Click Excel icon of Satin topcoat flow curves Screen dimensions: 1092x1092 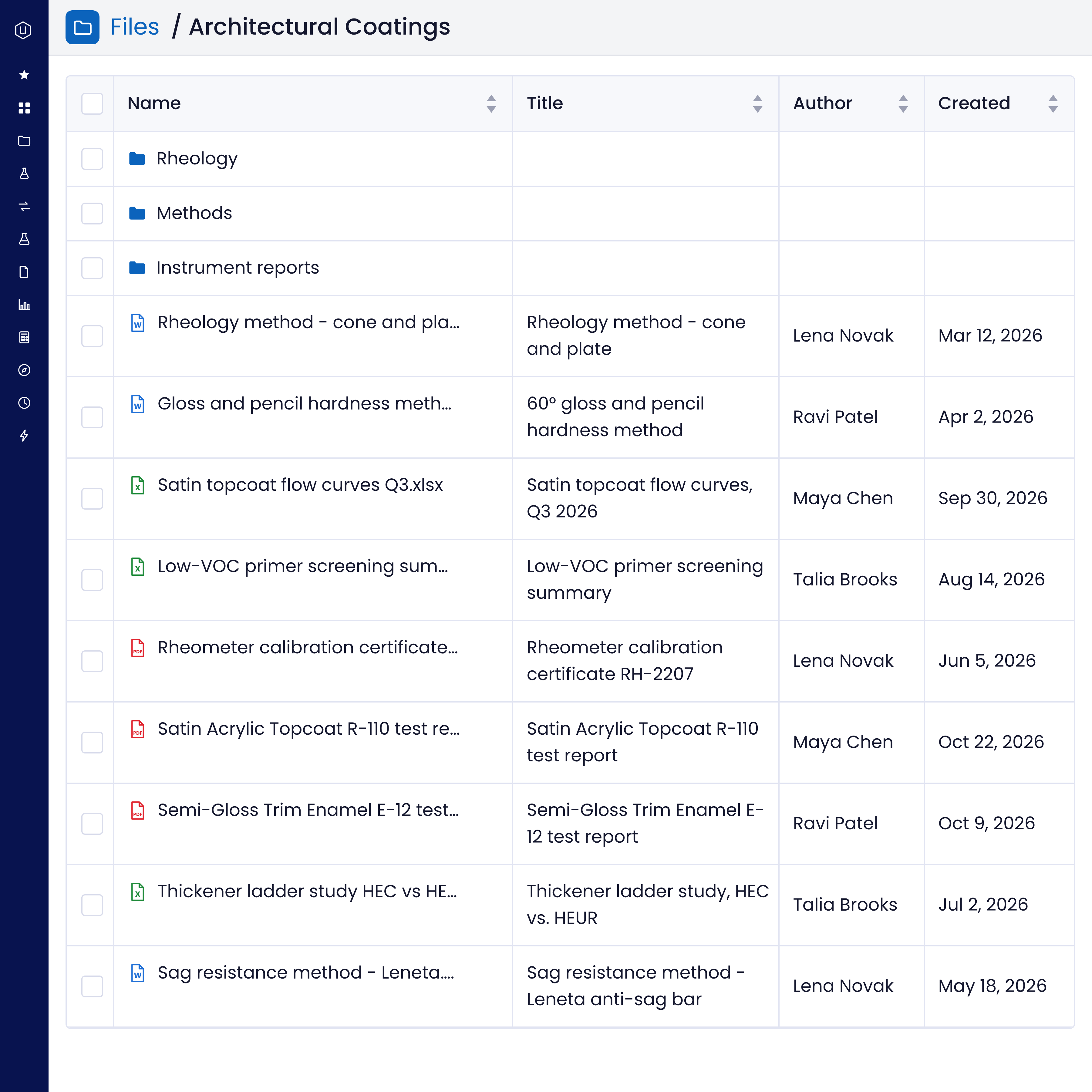point(137,485)
